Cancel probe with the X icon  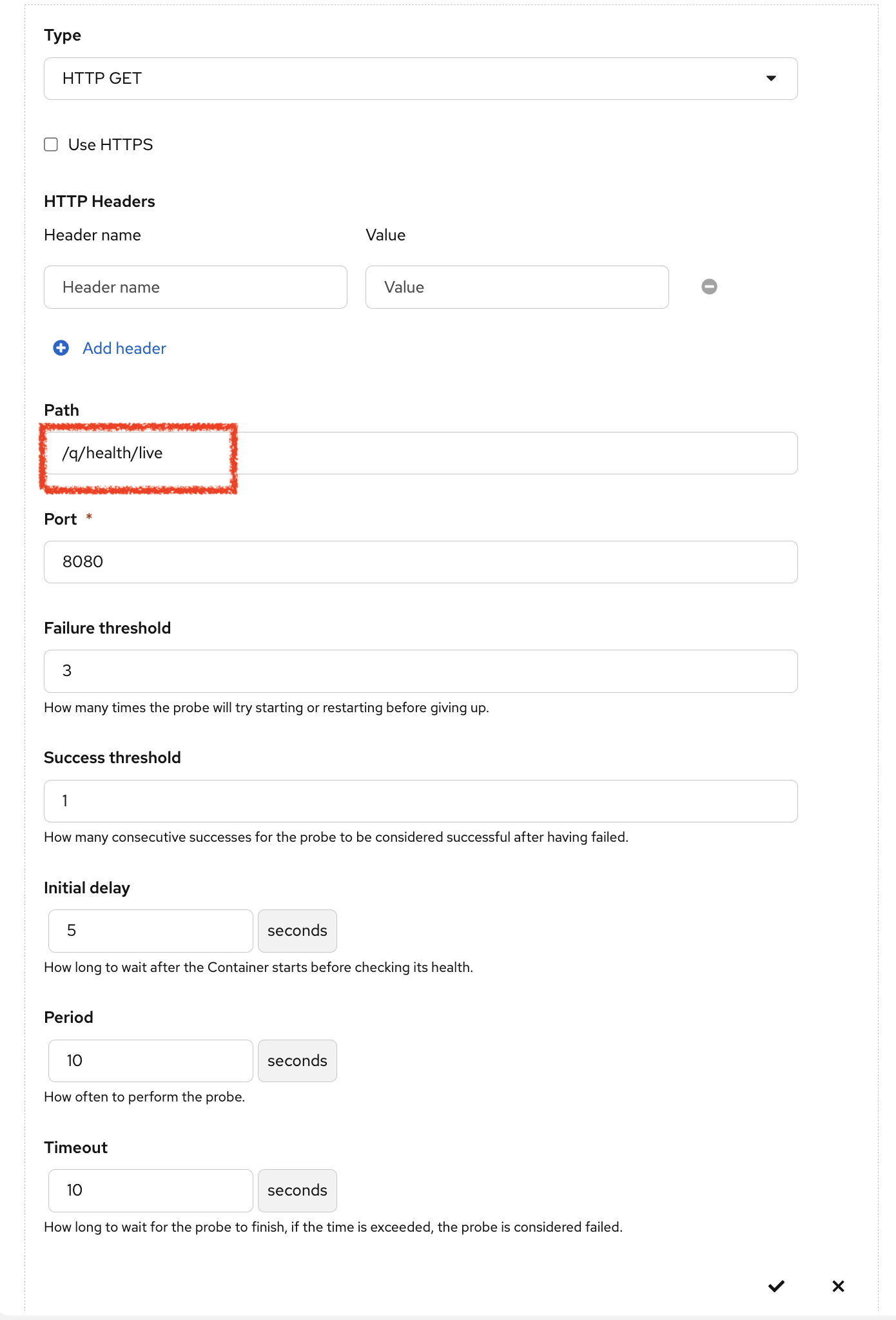click(838, 1286)
